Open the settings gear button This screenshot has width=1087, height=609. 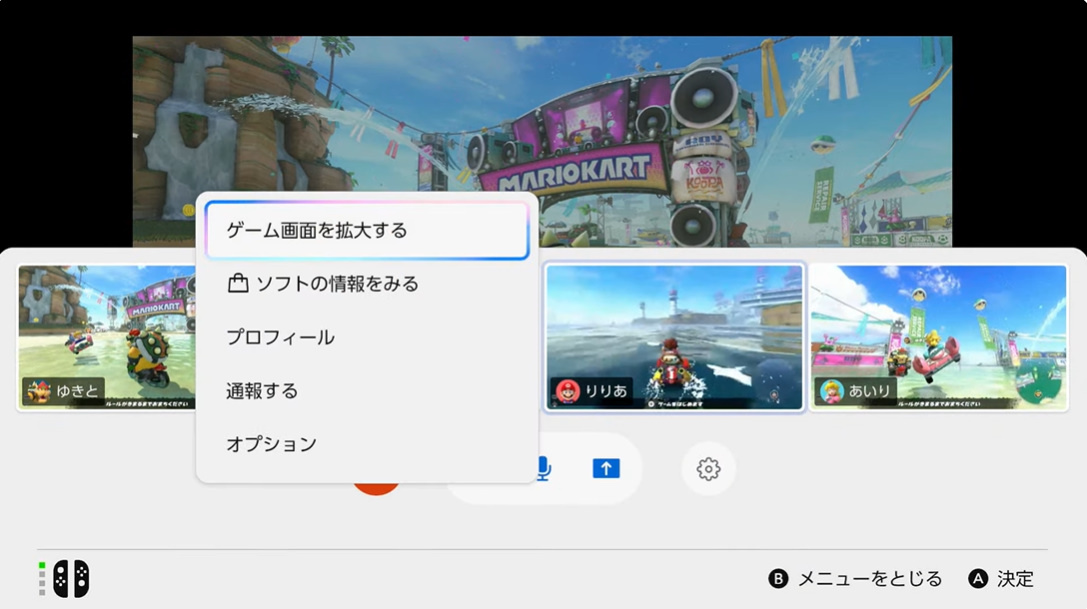point(708,468)
